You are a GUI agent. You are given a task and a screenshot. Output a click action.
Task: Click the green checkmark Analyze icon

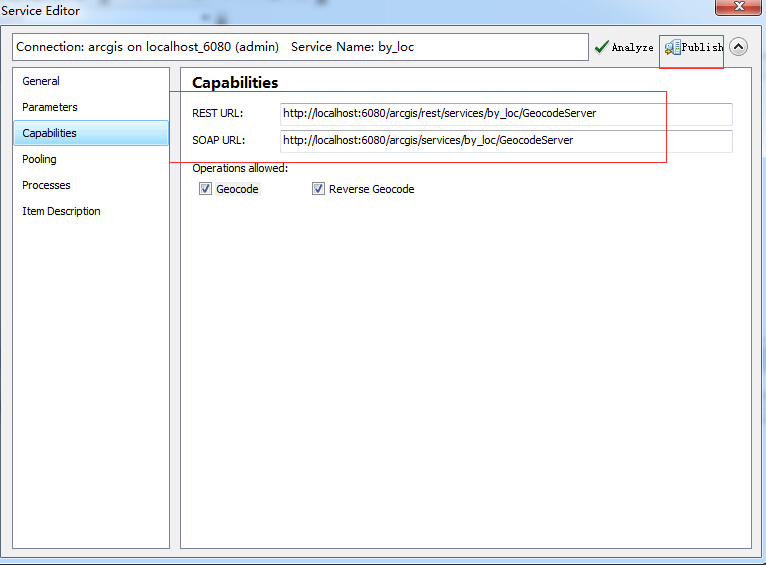(x=601, y=47)
